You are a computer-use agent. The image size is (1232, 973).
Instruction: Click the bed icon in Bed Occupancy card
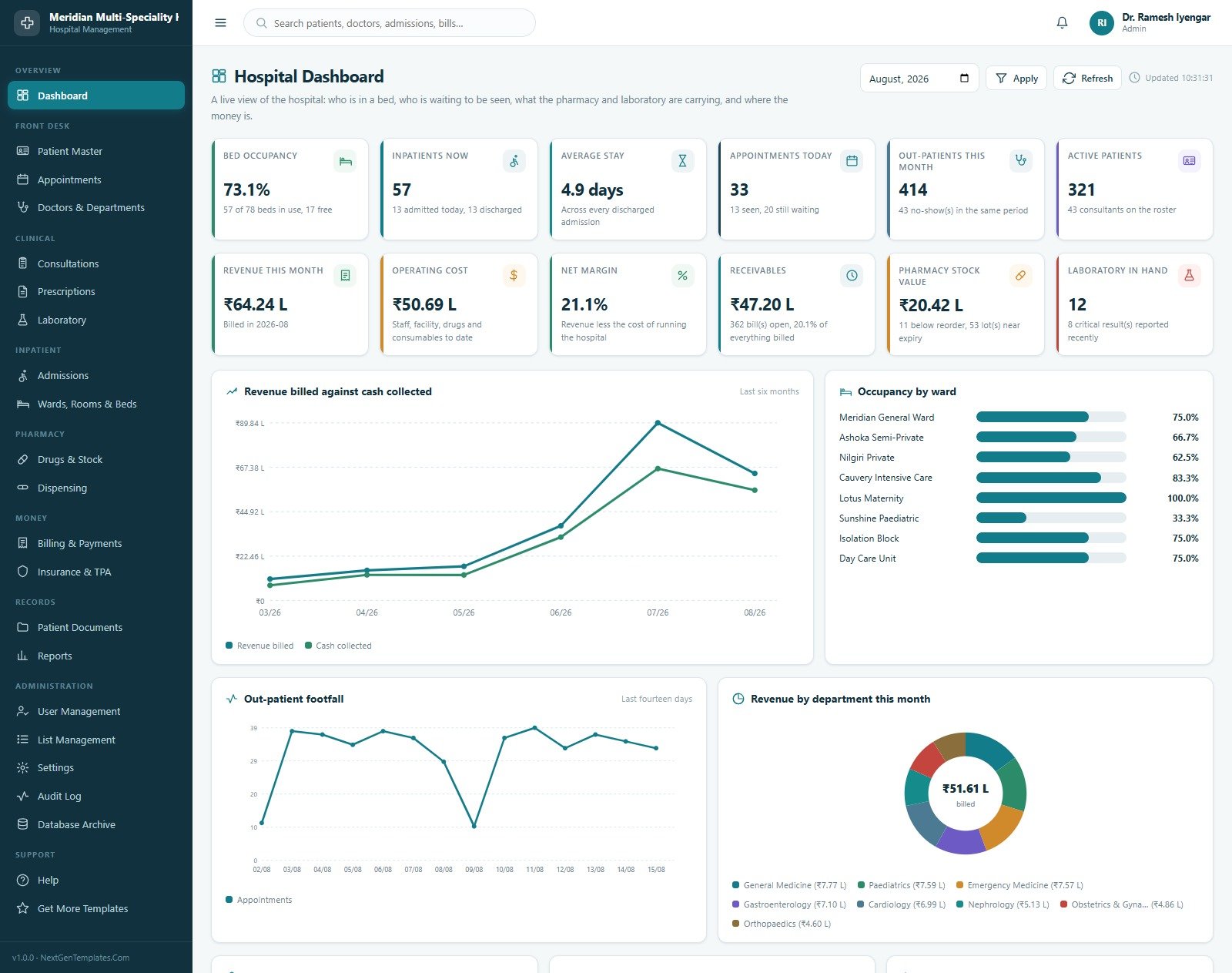pos(345,161)
